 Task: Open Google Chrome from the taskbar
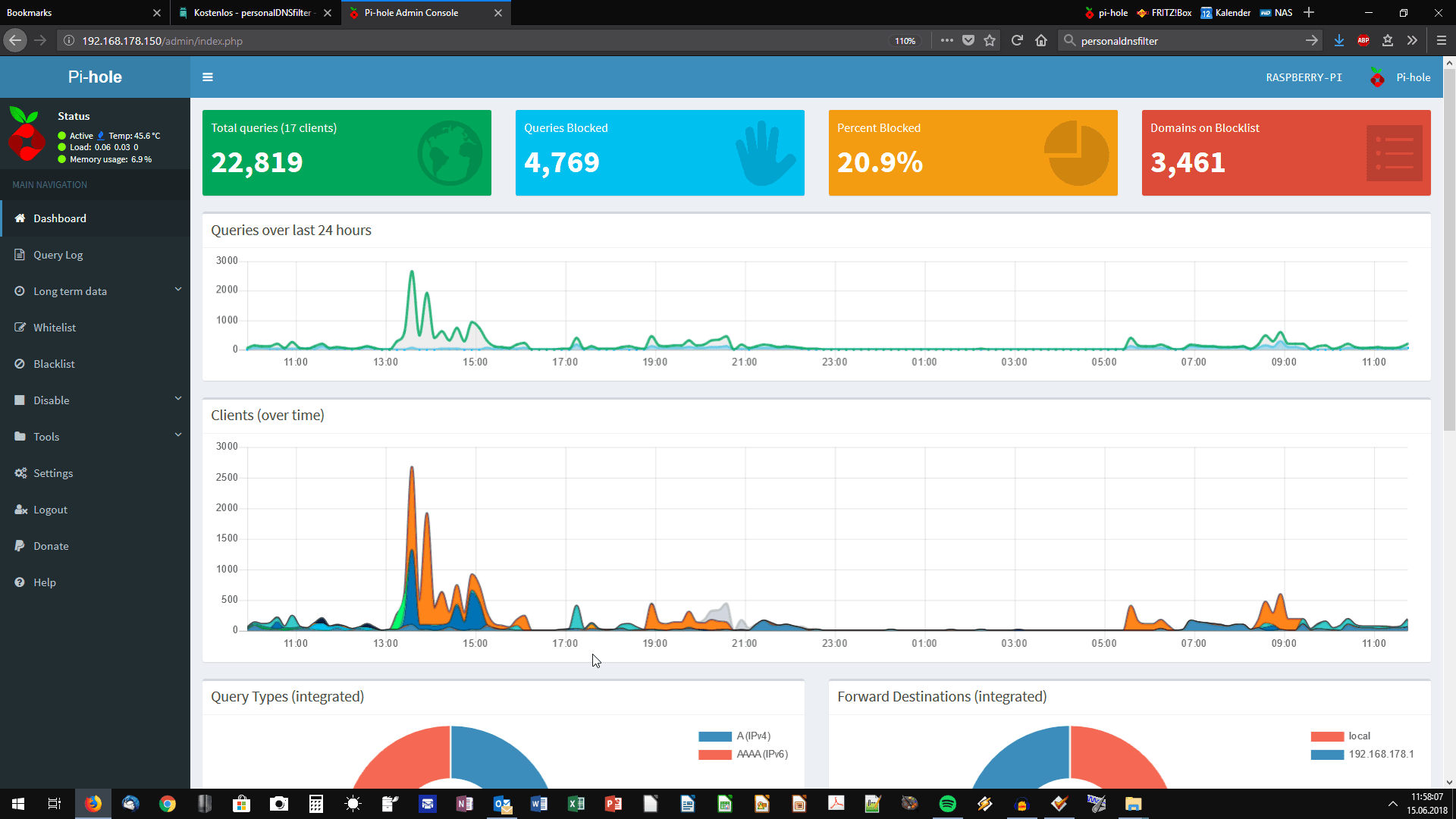[168, 804]
